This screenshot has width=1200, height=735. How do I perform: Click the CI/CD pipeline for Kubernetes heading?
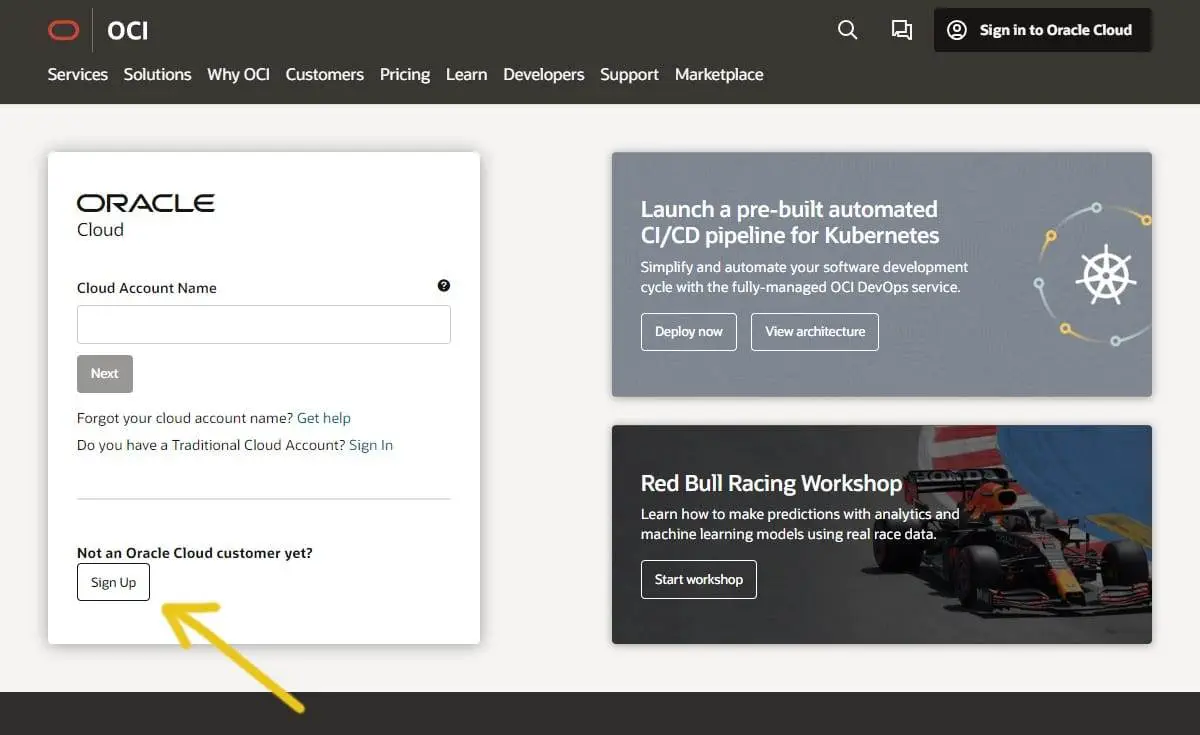coord(790,222)
